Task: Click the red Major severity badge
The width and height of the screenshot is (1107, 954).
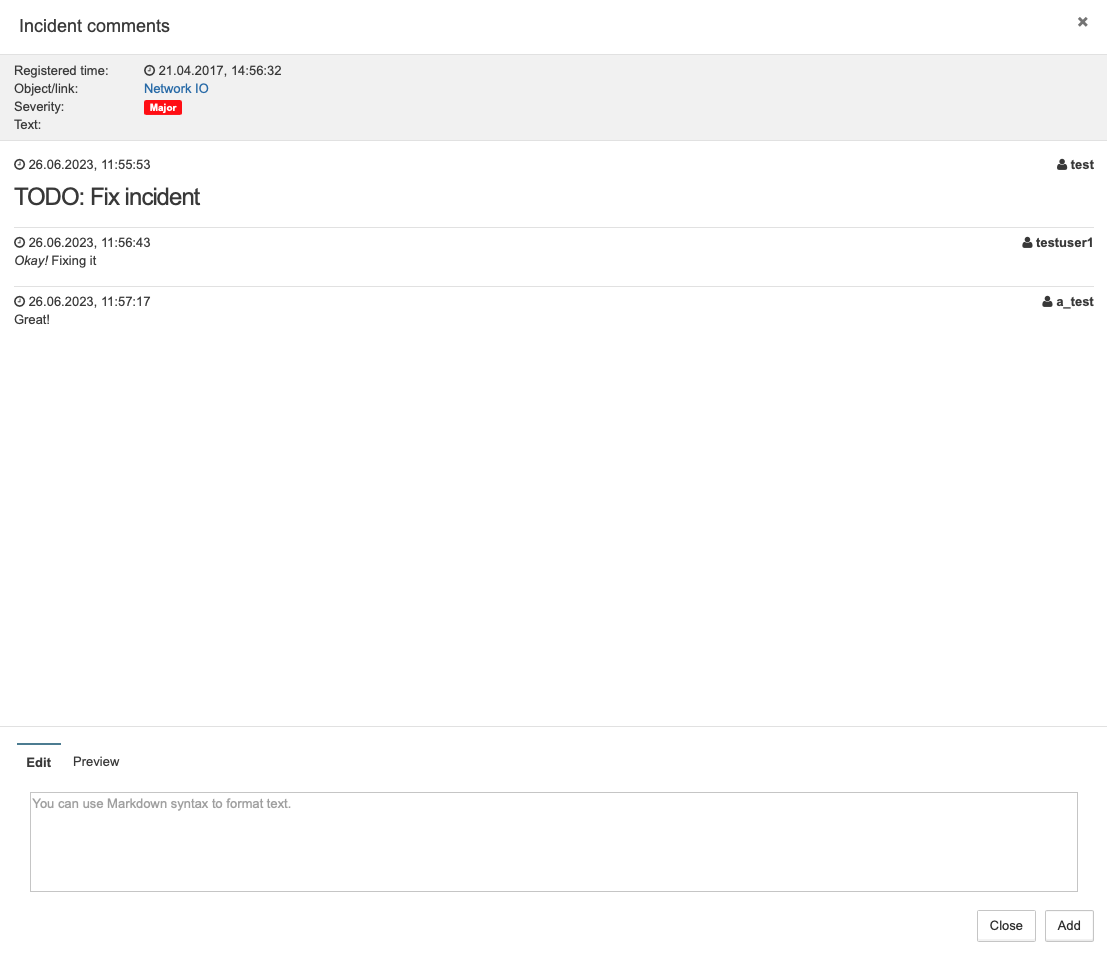Action: tap(163, 107)
